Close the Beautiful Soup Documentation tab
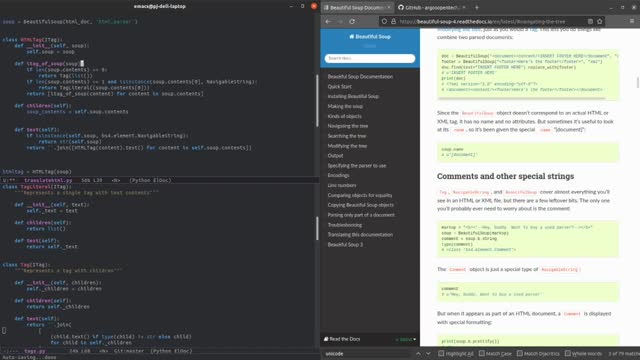The height and width of the screenshot is (360, 640). [389, 7]
